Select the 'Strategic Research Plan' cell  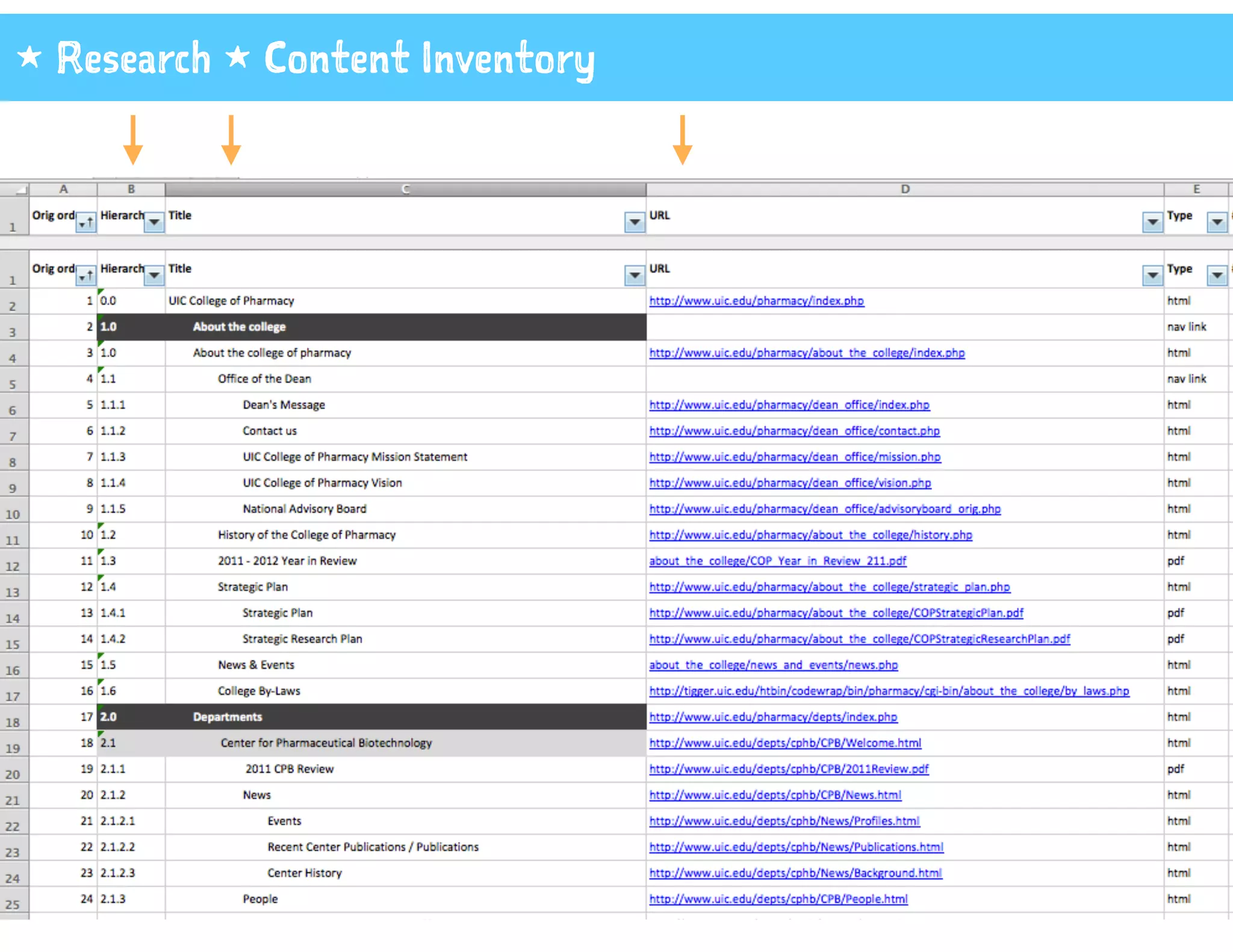pos(406,639)
